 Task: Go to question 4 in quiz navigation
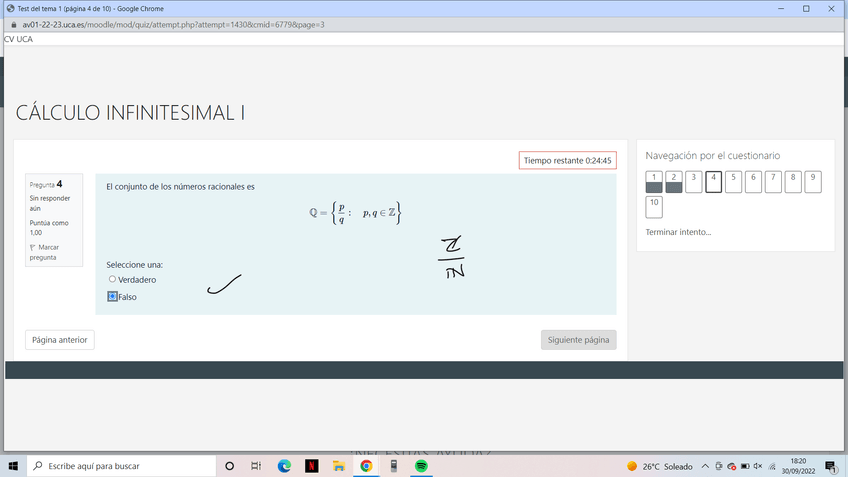pyautogui.click(x=713, y=182)
